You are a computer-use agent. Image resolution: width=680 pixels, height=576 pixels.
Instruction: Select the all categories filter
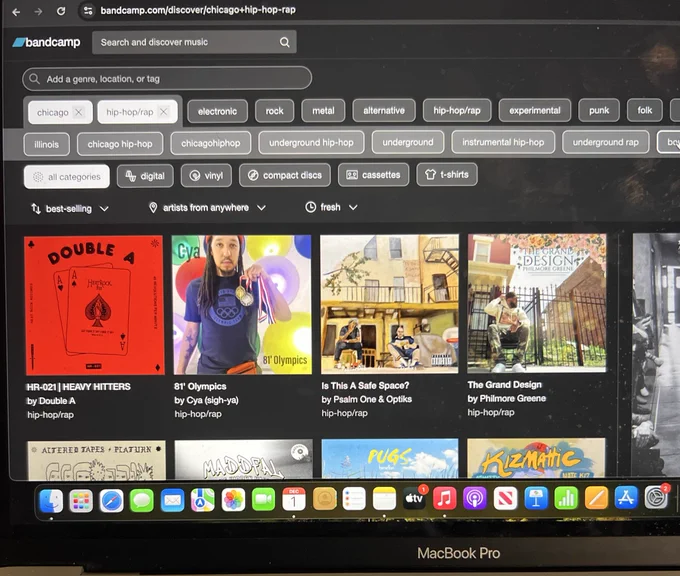pyautogui.click(x=67, y=177)
